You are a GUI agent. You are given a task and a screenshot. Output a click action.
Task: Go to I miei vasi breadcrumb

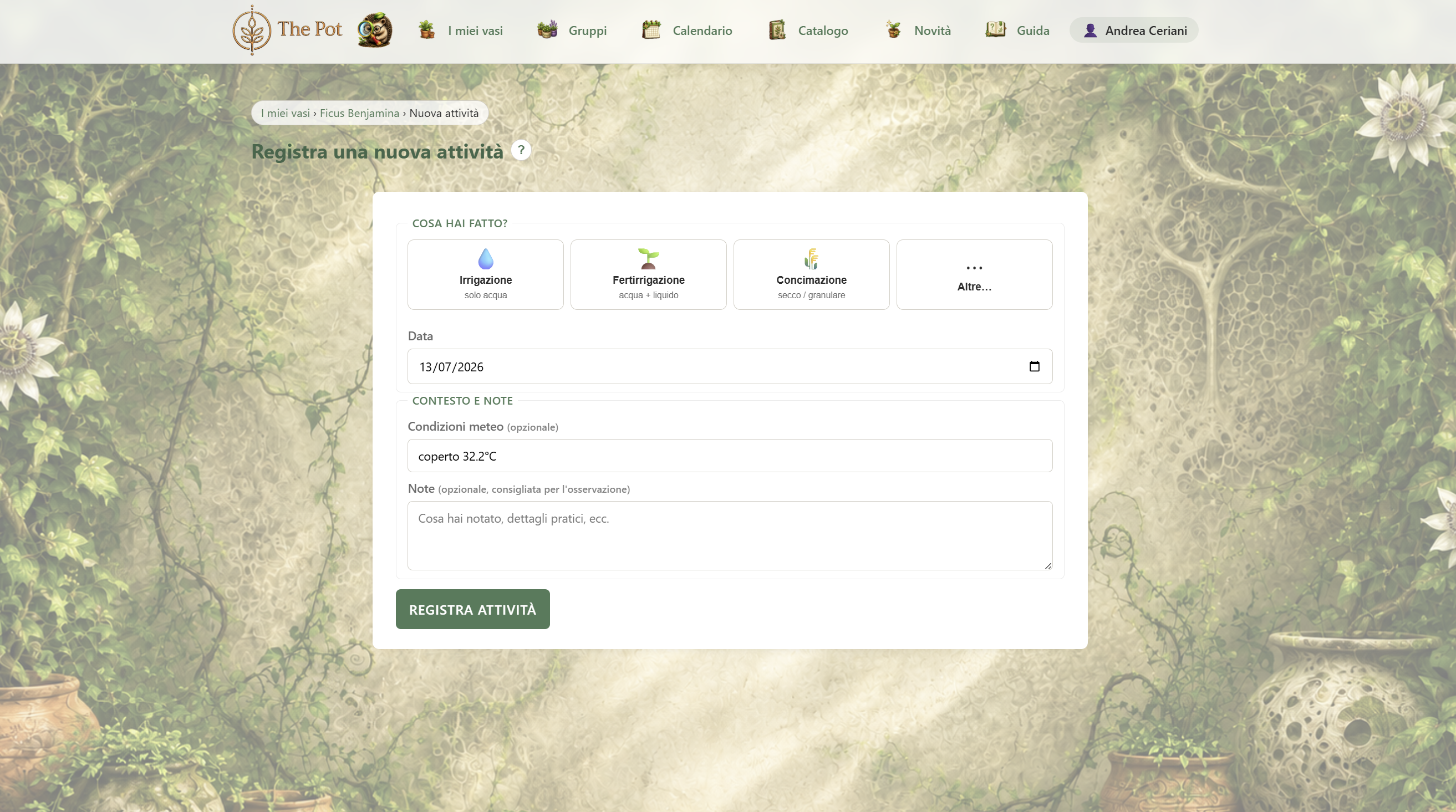coord(286,113)
